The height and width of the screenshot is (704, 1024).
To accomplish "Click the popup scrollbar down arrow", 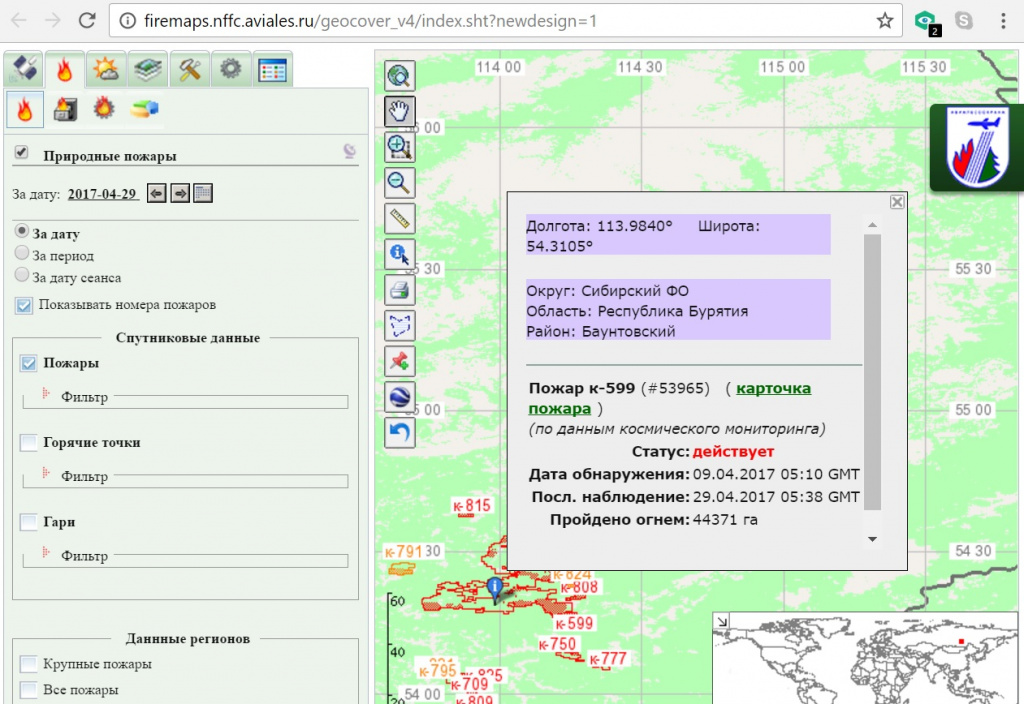I will point(872,539).
